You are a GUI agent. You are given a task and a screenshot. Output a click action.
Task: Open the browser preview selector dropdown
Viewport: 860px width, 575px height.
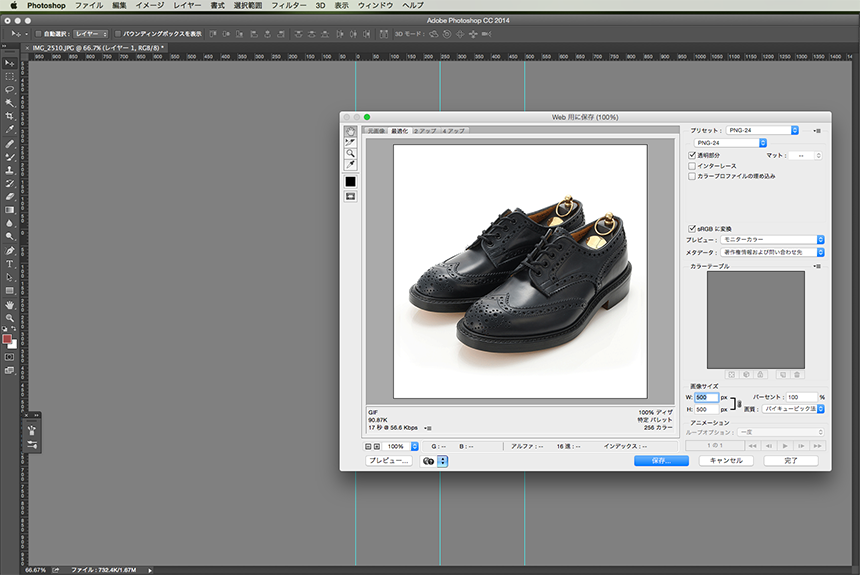443,461
